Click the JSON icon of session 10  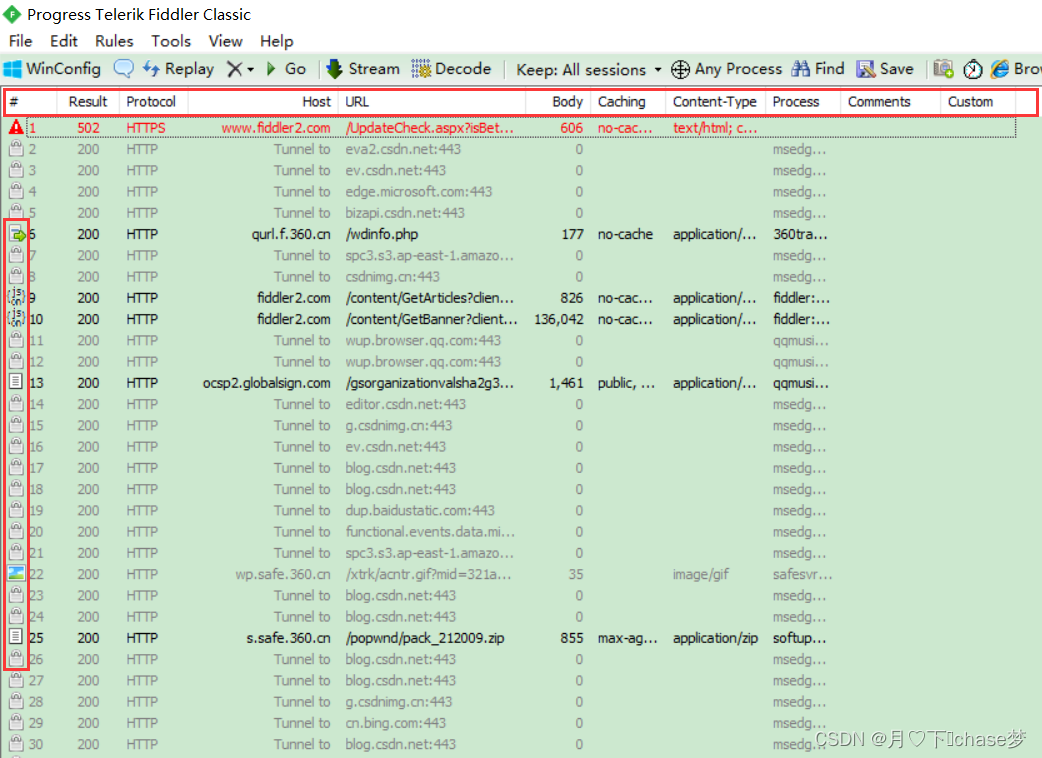(16, 319)
